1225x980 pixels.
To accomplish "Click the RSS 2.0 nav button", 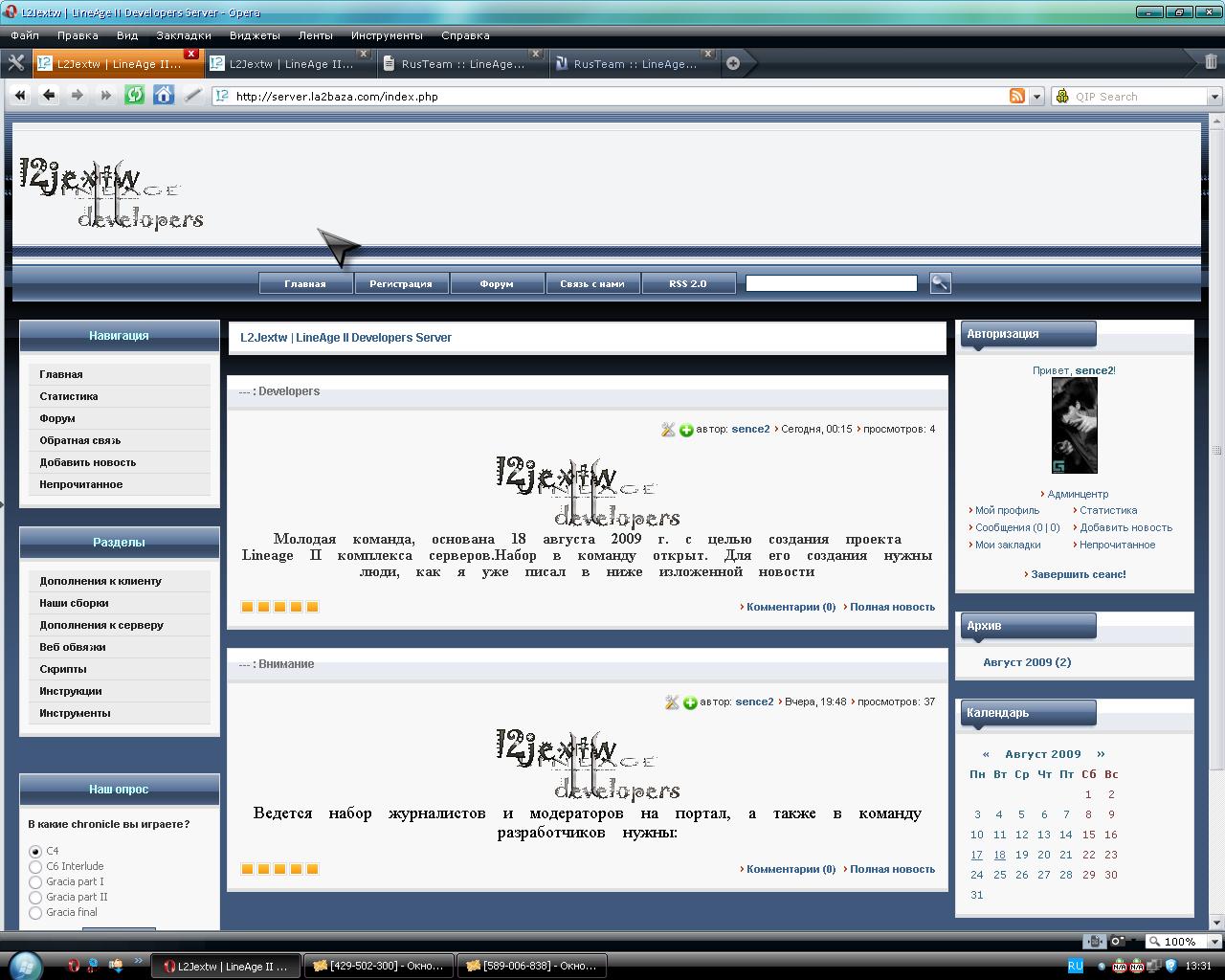I will pos(688,283).
